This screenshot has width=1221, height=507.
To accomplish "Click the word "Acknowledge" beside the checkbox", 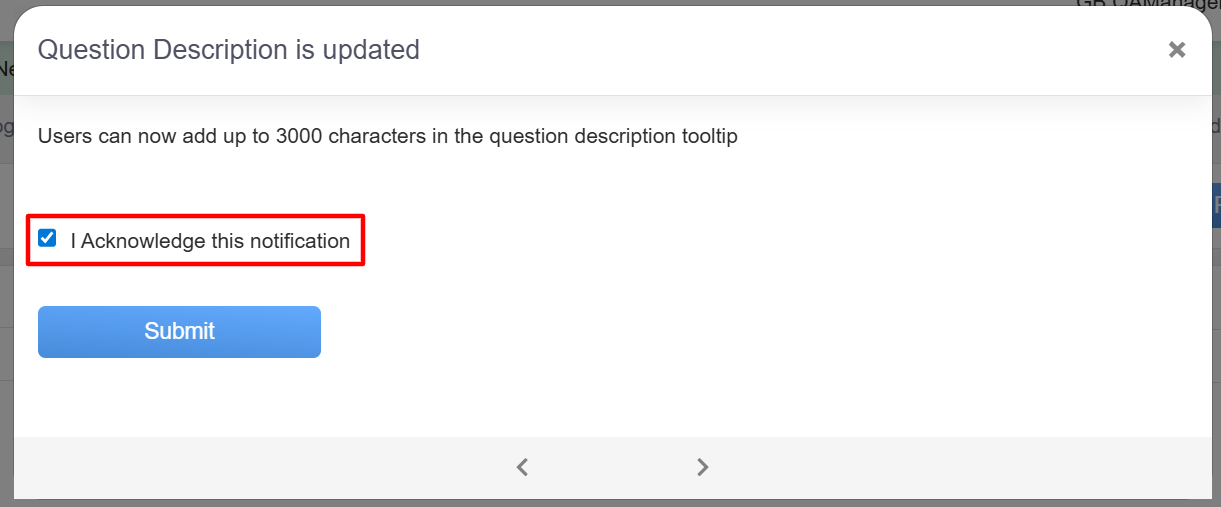I will tap(142, 241).
